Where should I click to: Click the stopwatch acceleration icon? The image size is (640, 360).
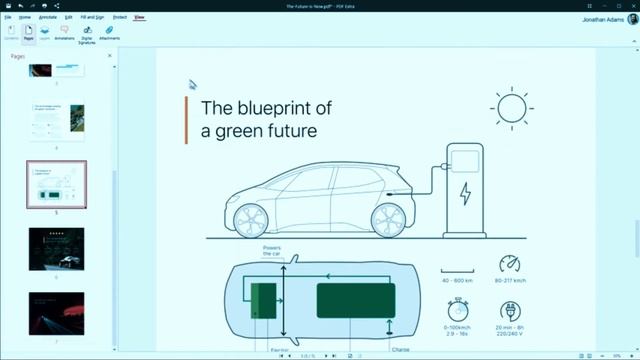coord(458,310)
